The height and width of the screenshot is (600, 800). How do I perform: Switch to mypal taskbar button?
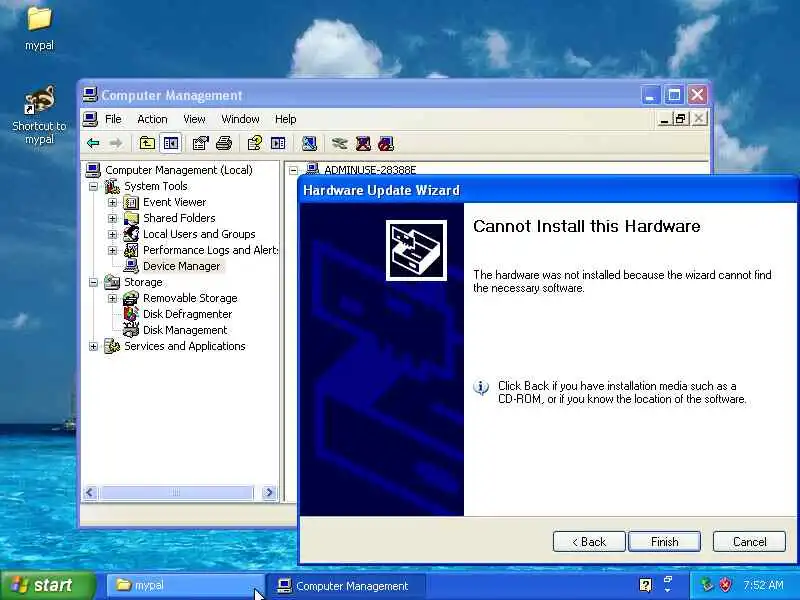185,585
